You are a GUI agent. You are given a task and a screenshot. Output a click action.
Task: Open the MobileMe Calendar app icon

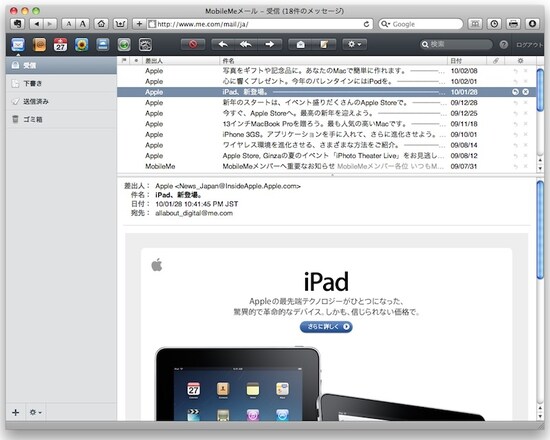[60, 45]
